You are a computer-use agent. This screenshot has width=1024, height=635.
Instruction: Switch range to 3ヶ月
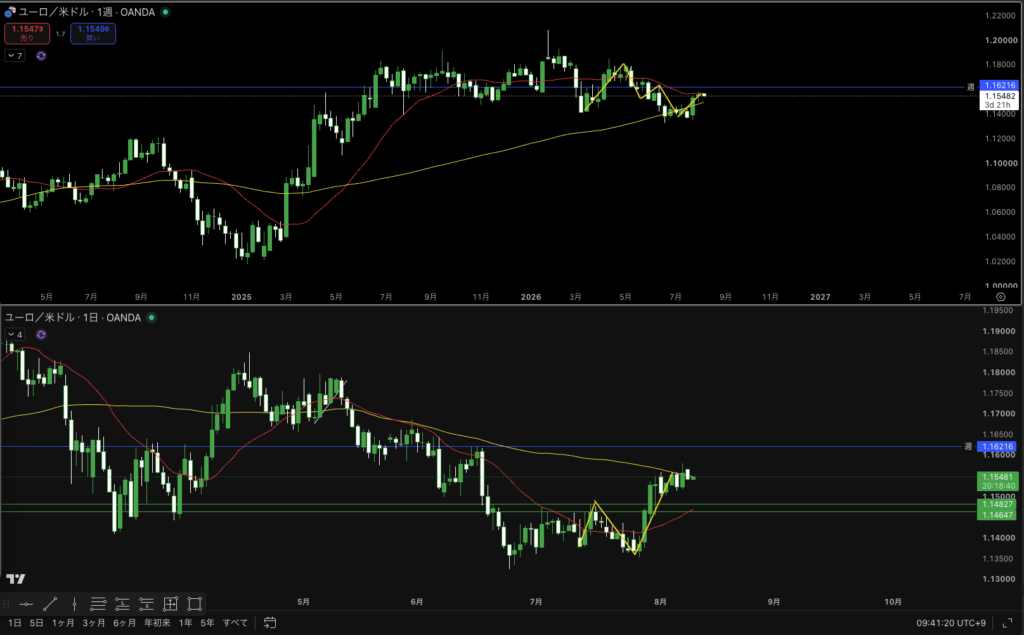tap(93, 623)
